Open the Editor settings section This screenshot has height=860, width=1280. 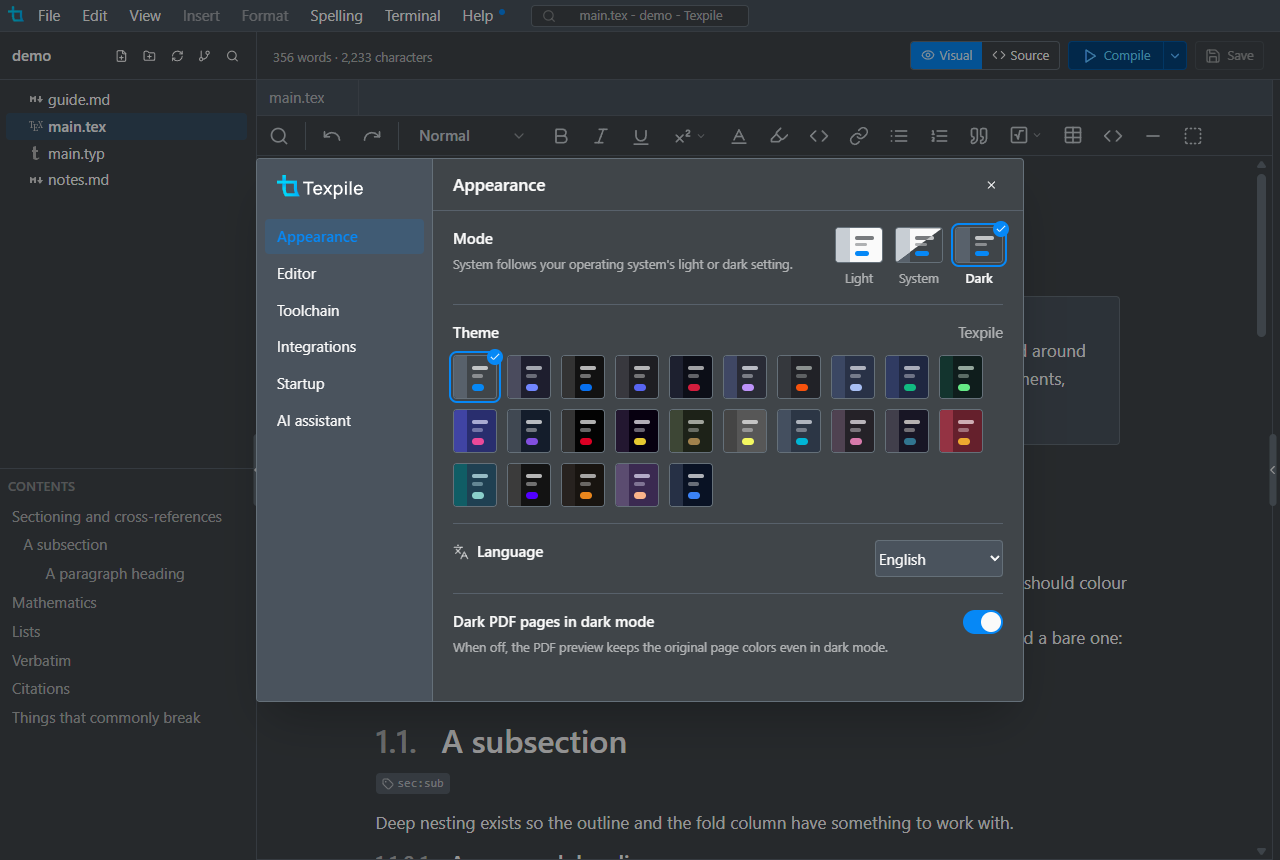coord(345,274)
